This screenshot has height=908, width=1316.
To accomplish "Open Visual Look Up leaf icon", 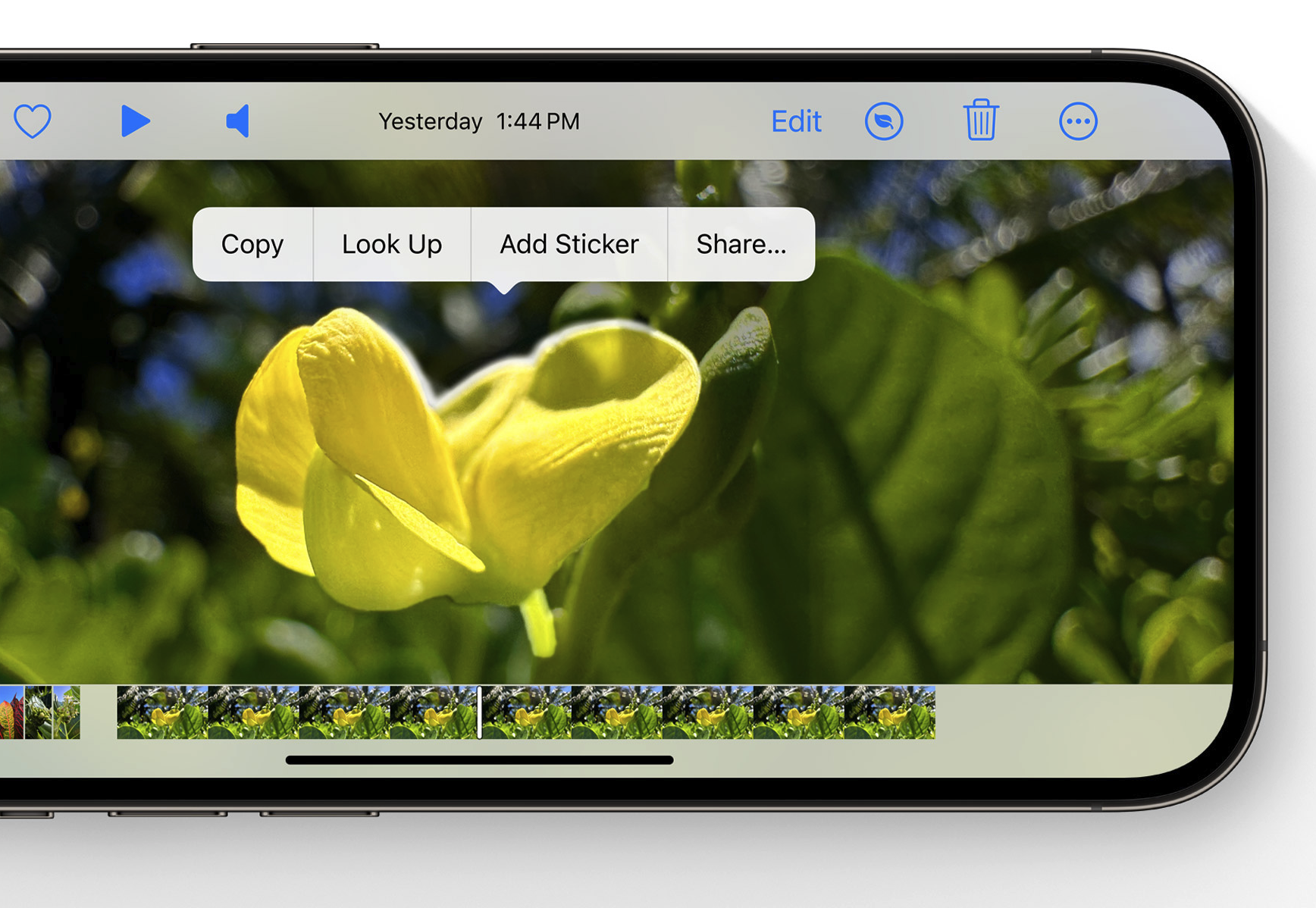I will click(884, 121).
